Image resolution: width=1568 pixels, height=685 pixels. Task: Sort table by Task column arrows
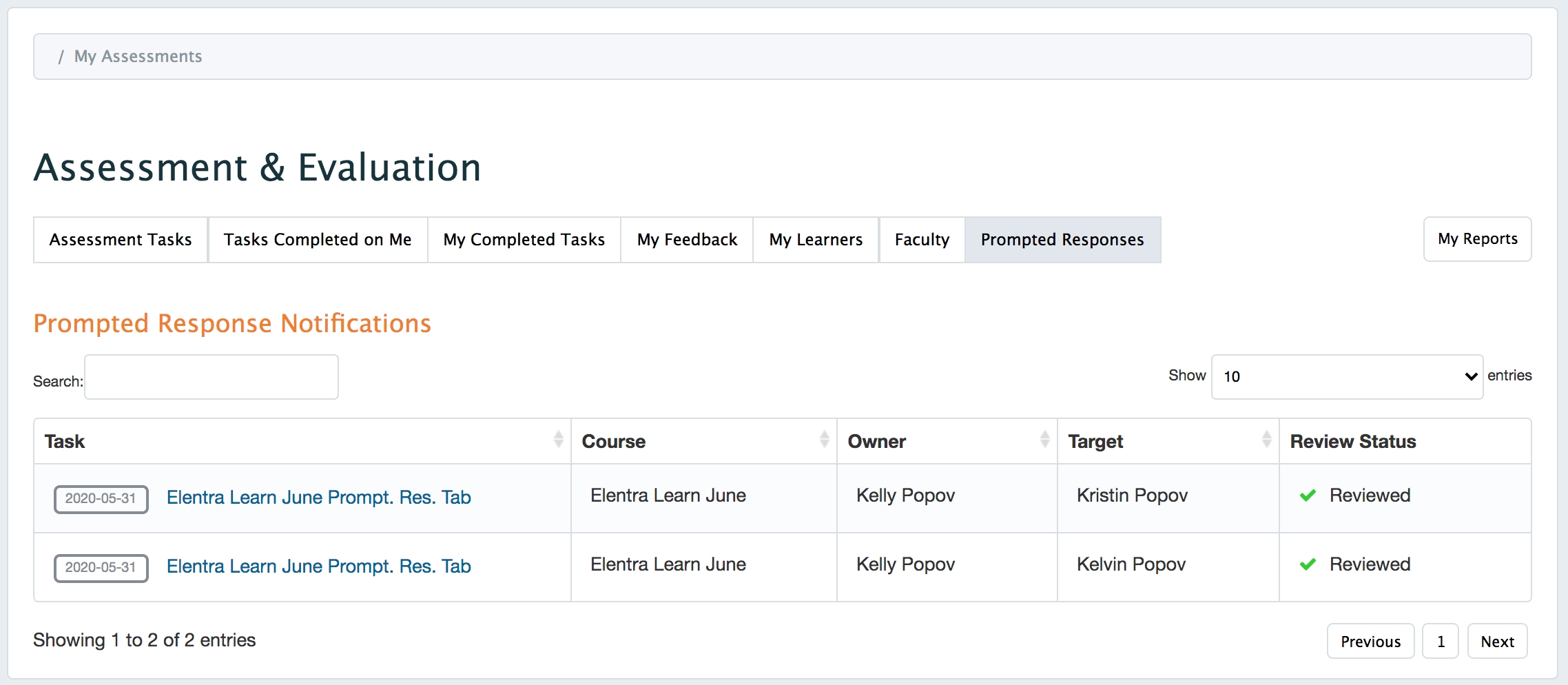[558, 440]
